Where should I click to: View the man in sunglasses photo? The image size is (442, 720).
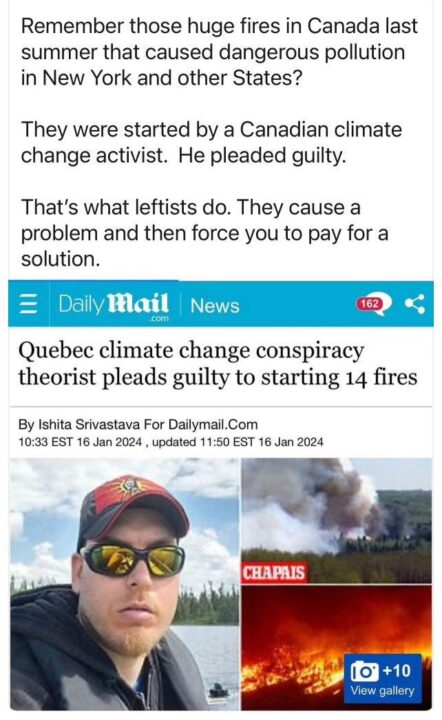(125, 584)
